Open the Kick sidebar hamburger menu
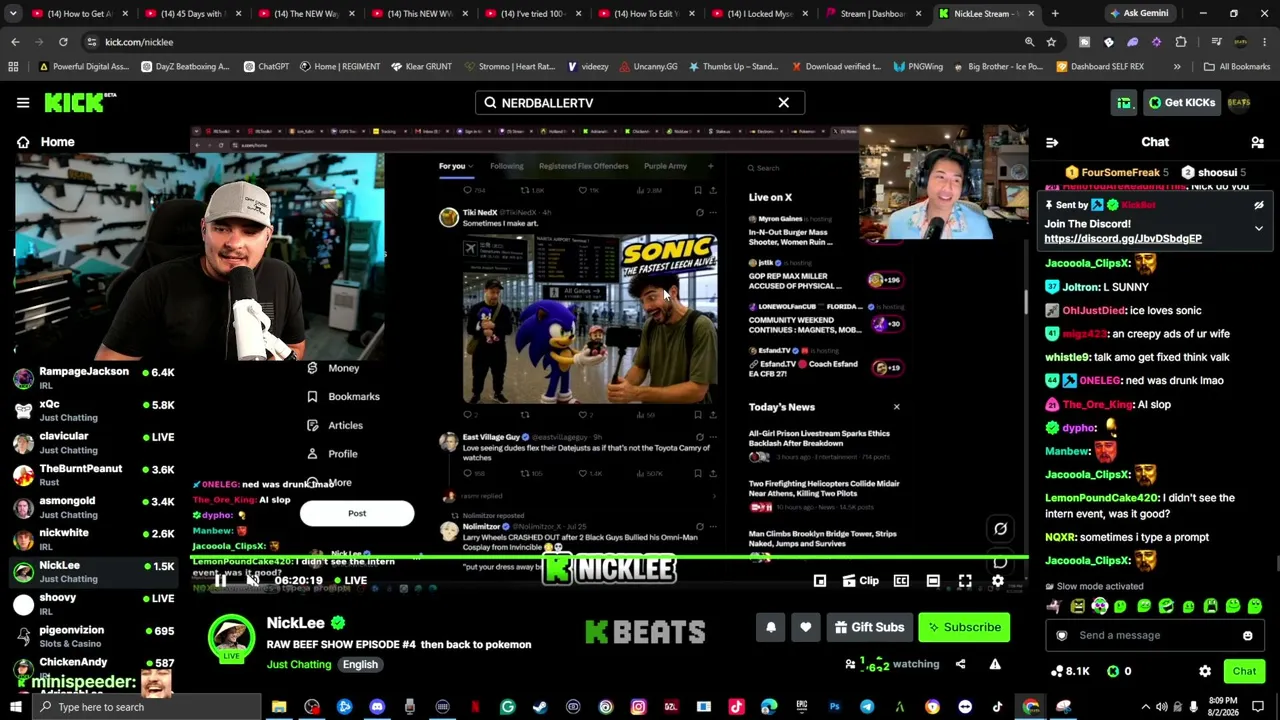 [x=23, y=102]
